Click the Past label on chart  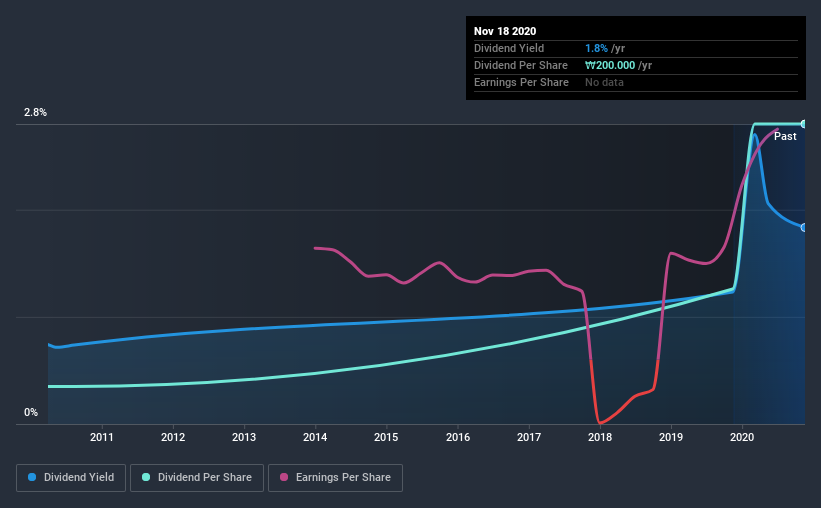tap(785, 136)
